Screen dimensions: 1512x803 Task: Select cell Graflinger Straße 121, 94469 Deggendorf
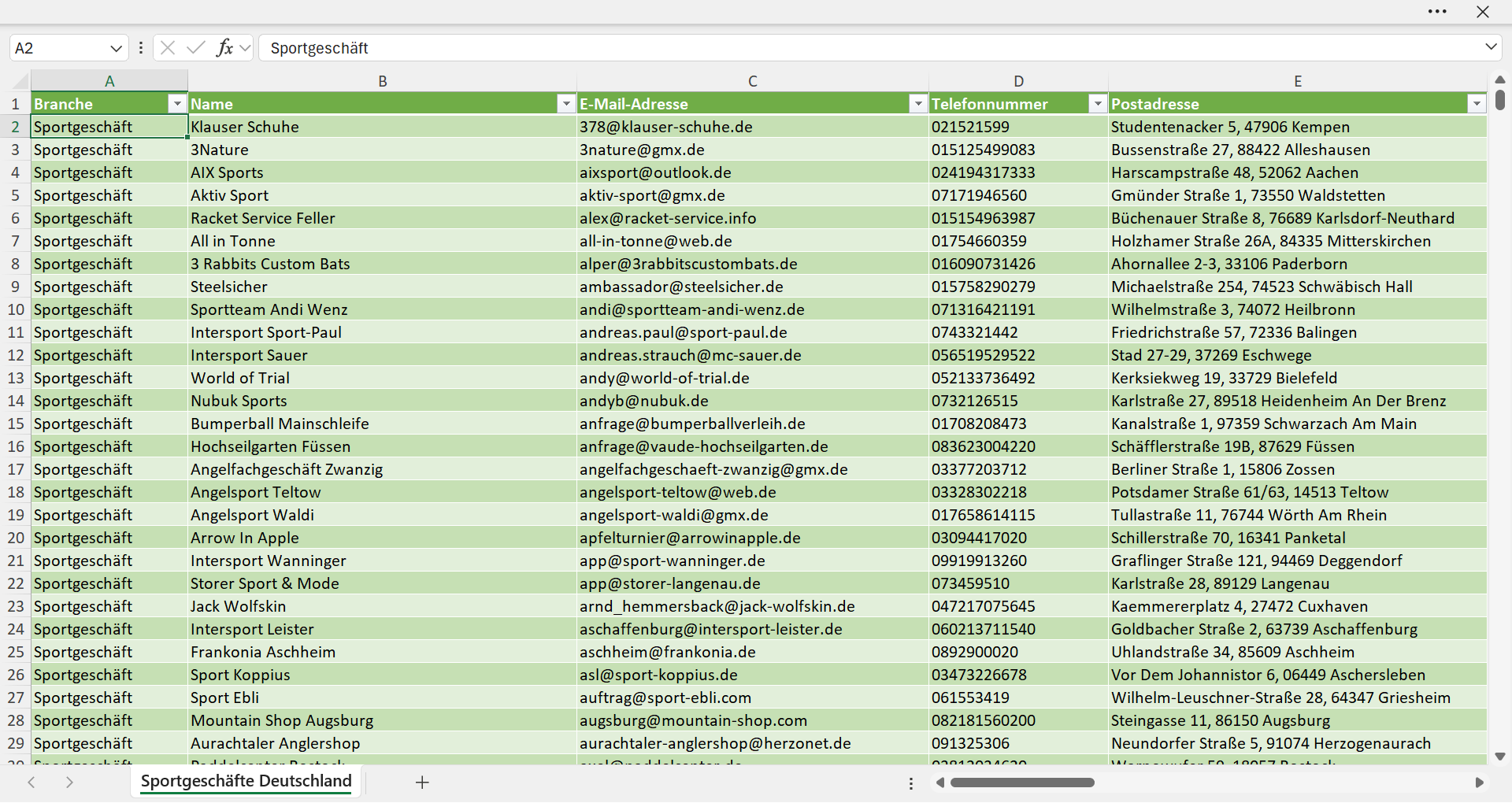tap(1298, 561)
